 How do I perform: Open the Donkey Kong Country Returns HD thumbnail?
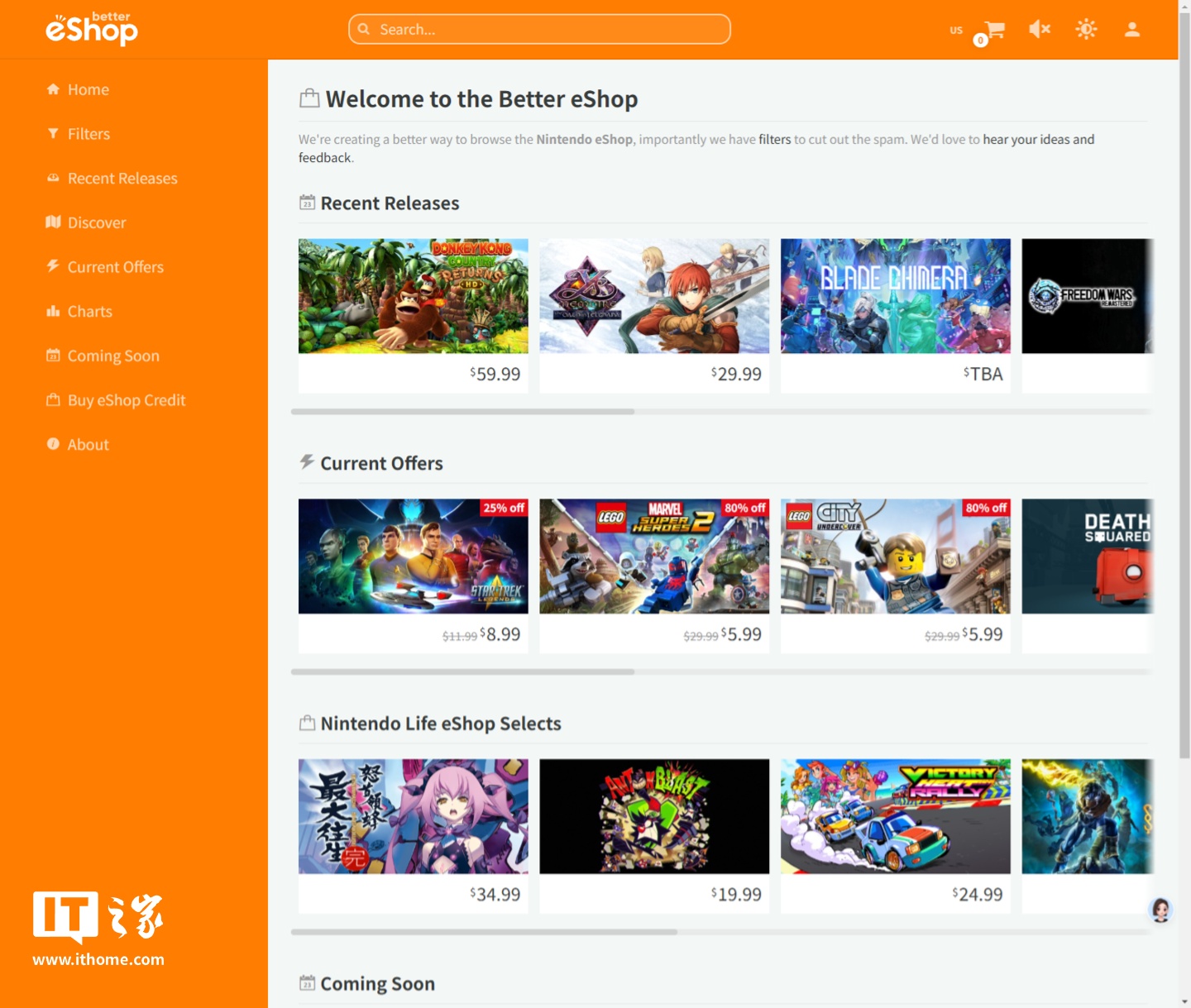413,296
